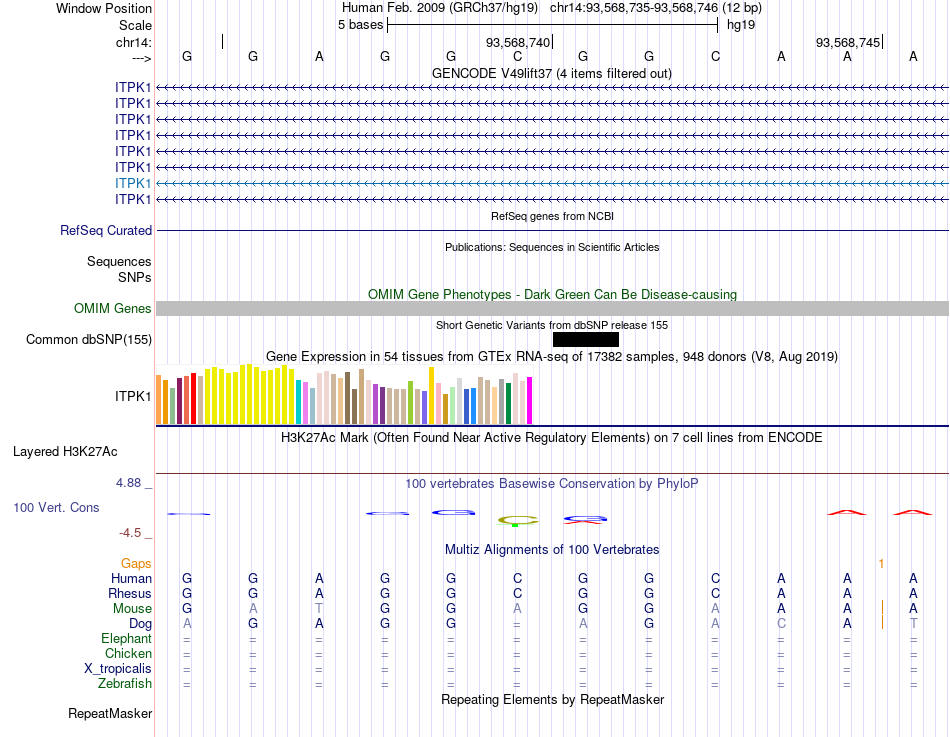Click the 100 Vert. Cons label
This screenshot has width=950, height=737.
(x=56, y=507)
